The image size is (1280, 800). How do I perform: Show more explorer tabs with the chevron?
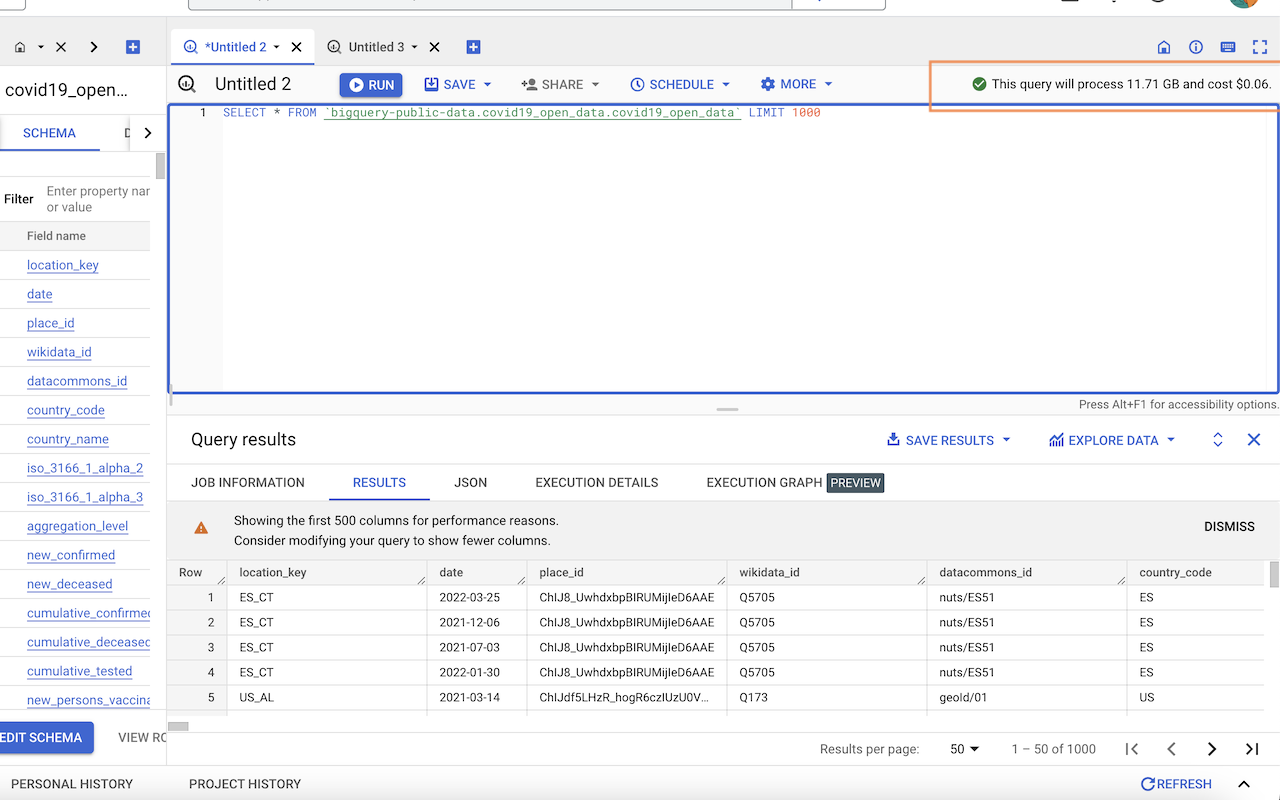[x=94, y=47]
